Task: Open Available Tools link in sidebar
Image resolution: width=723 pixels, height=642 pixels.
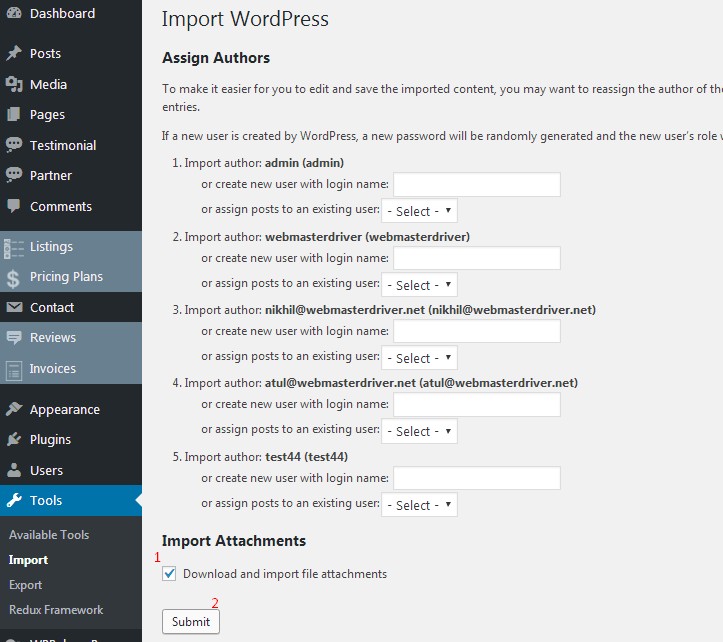Action: click(x=49, y=535)
